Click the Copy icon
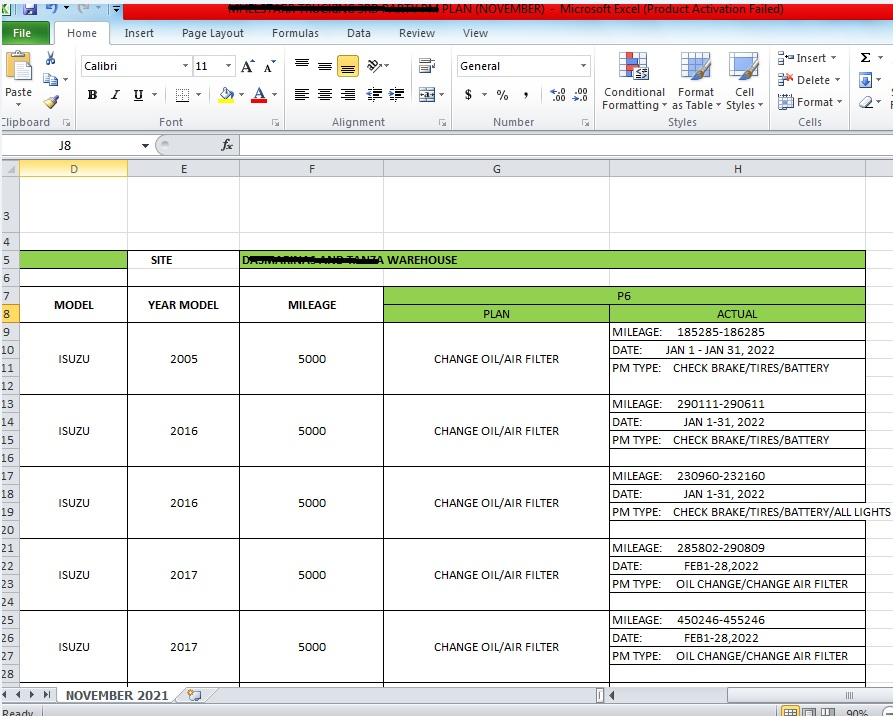 tap(50, 80)
